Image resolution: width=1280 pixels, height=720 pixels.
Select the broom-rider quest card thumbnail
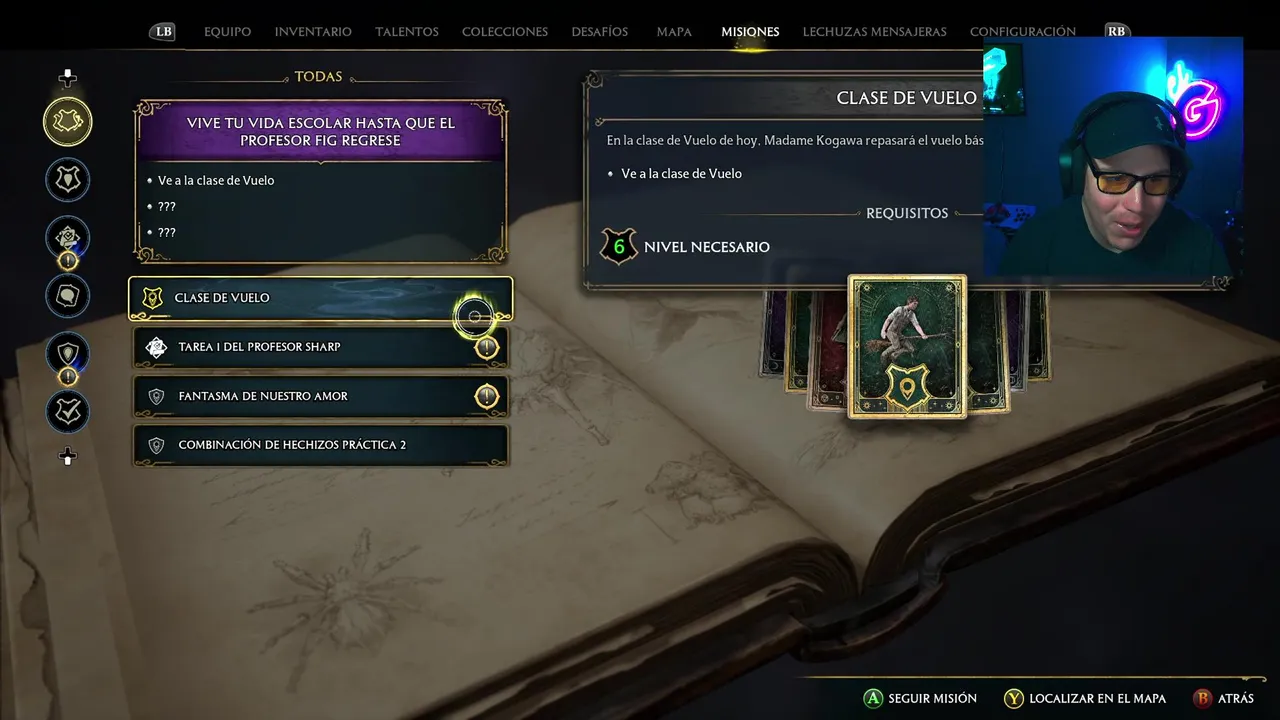907,346
